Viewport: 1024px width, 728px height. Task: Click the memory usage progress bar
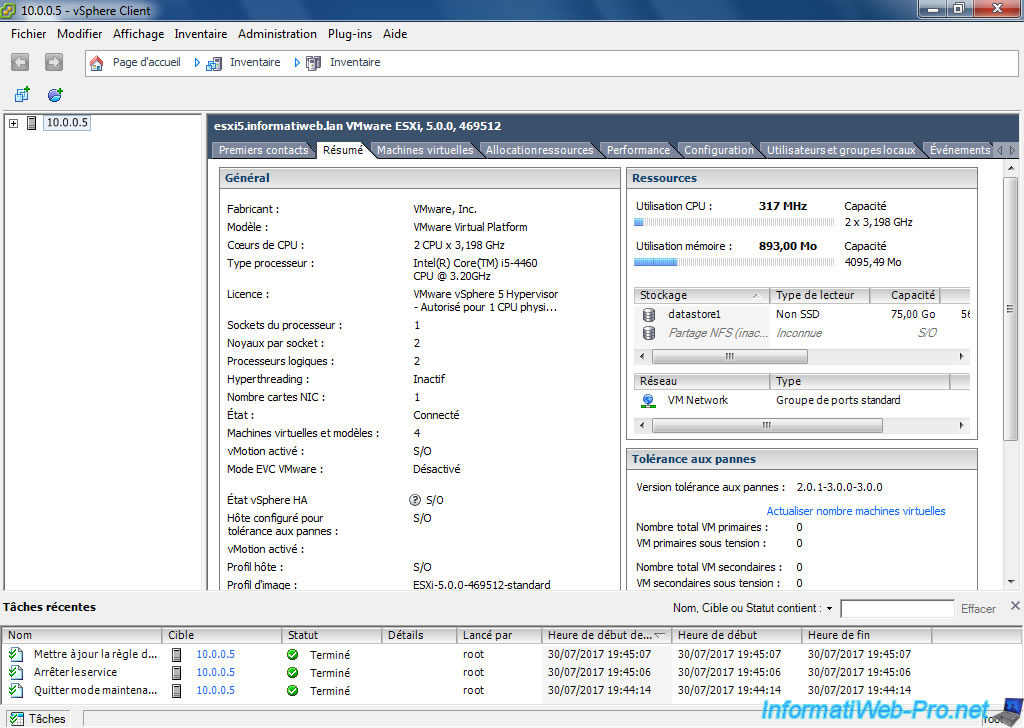pyautogui.click(x=734, y=262)
